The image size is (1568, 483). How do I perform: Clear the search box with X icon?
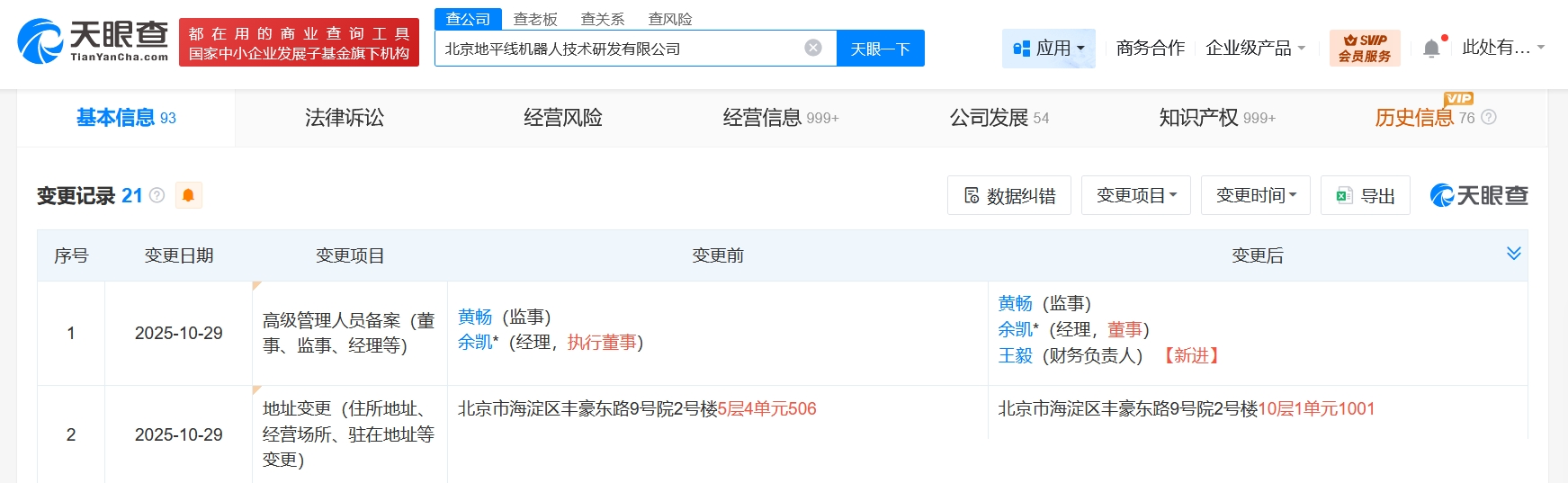click(813, 48)
